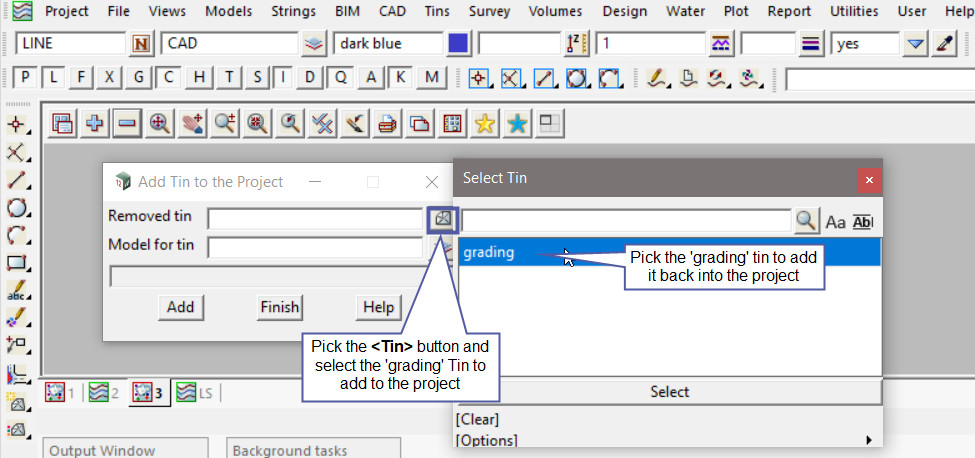The image size is (975, 458).
Task: Open the Project menu
Action: coord(67,11)
